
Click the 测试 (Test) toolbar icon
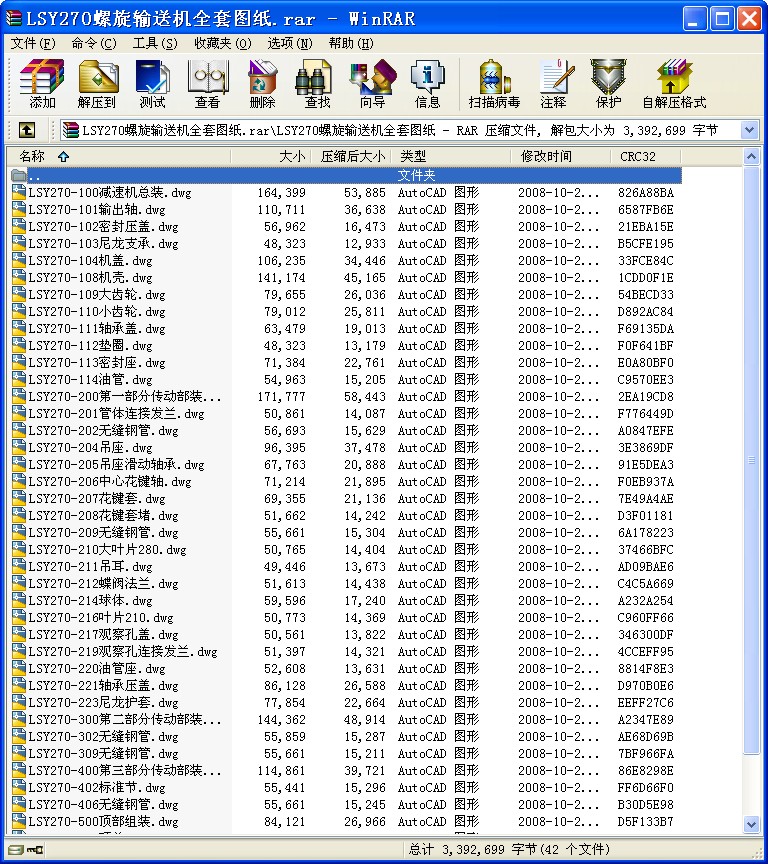(x=153, y=84)
